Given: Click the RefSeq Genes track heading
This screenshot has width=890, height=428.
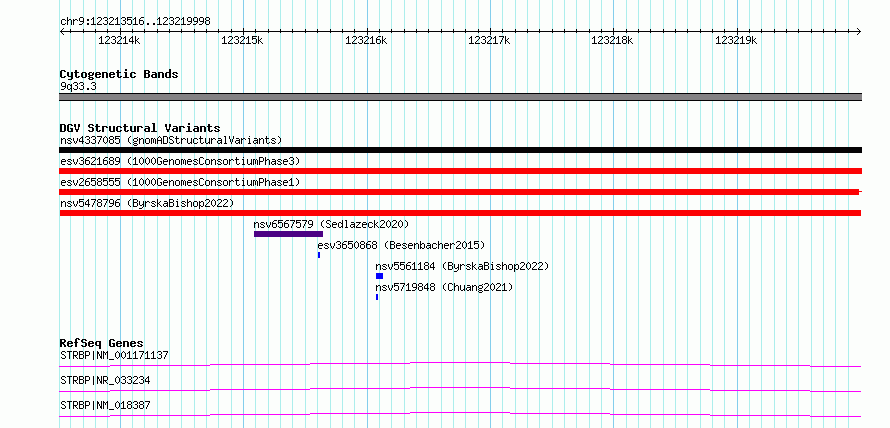Looking at the screenshot, I should coord(101,343).
